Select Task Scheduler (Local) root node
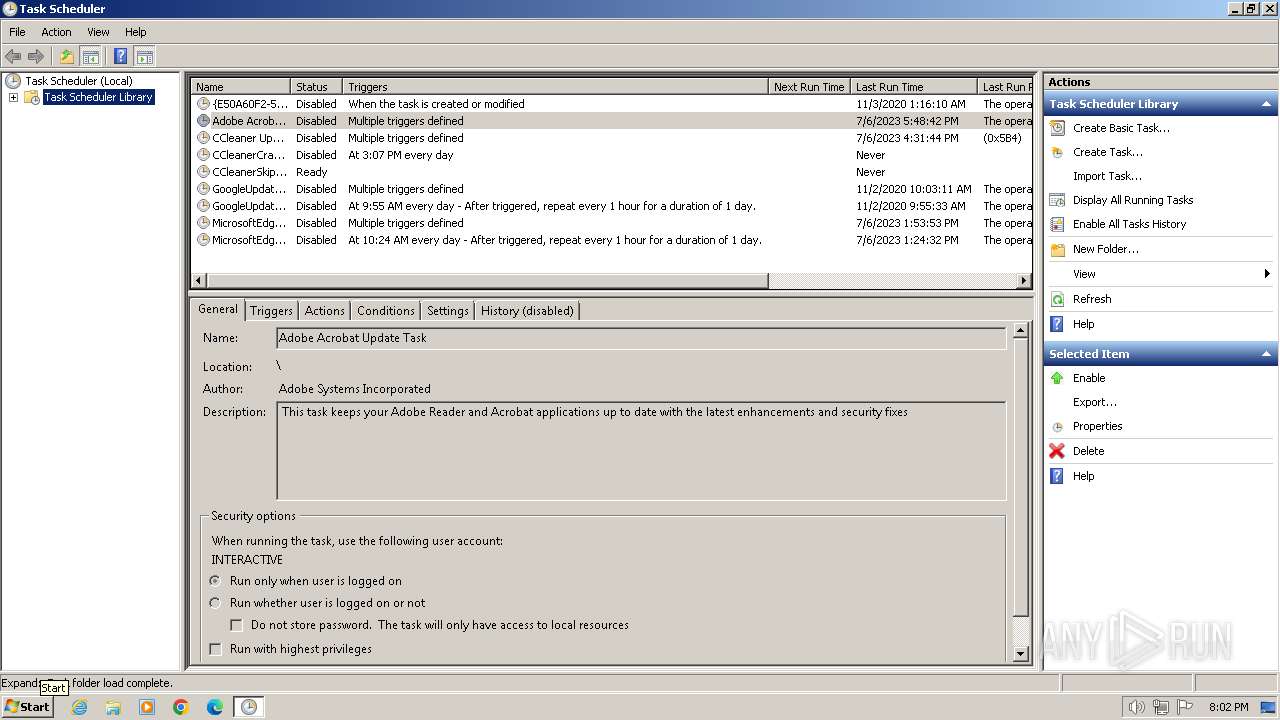The image size is (1280, 720). click(78, 81)
